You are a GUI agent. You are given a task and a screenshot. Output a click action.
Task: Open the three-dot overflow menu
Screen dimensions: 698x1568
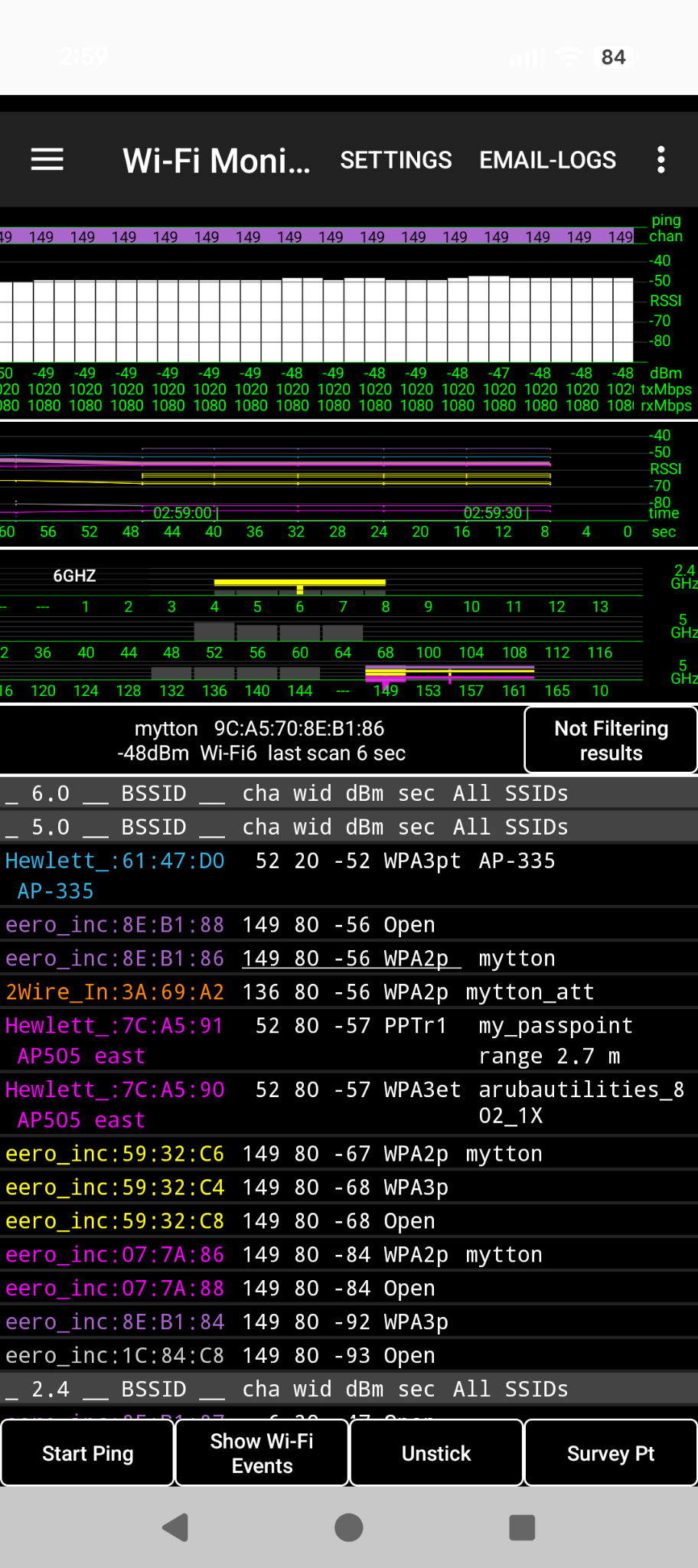click(x=661, y=160)
